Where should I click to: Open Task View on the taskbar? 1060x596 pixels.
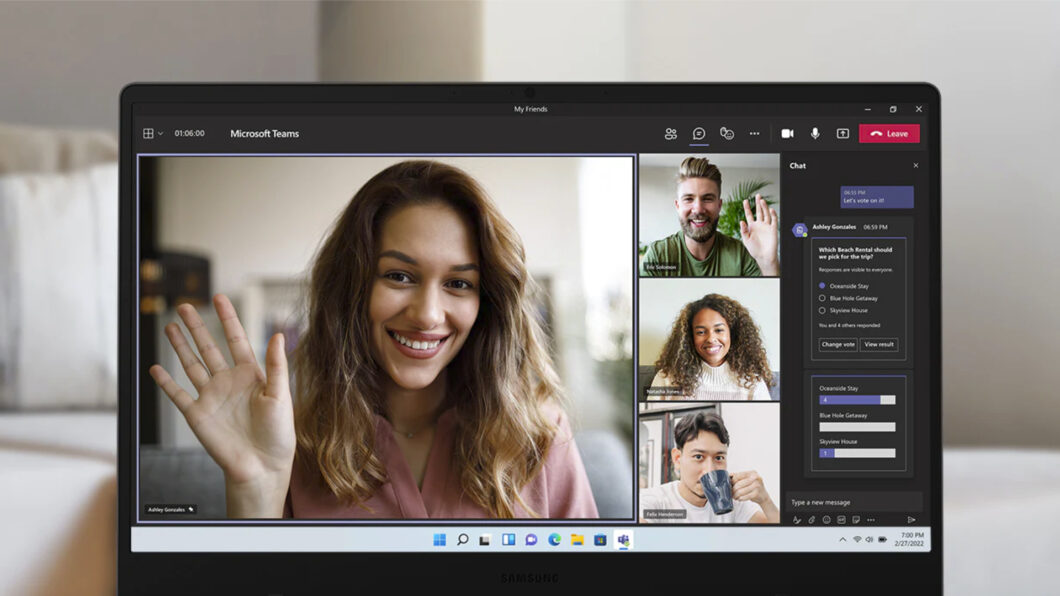click(485, 540)
